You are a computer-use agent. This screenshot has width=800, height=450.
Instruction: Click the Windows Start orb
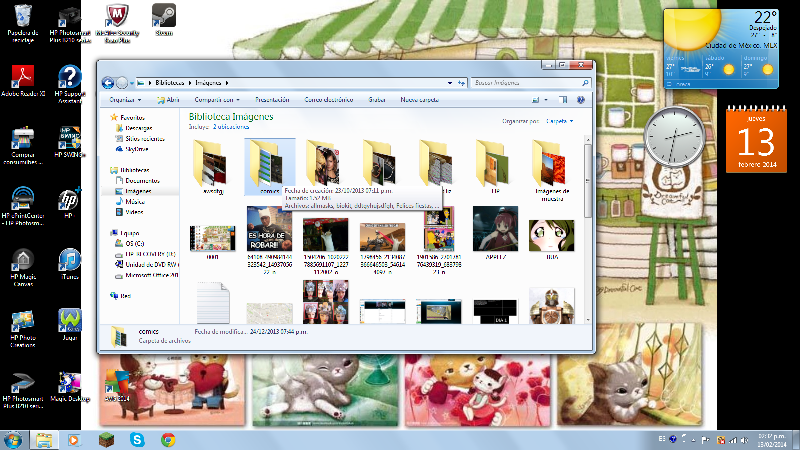click(x=13, y=440)
